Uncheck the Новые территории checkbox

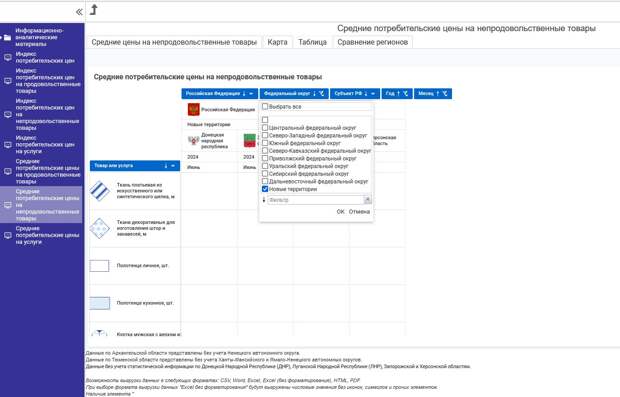[x=265, y=189]
